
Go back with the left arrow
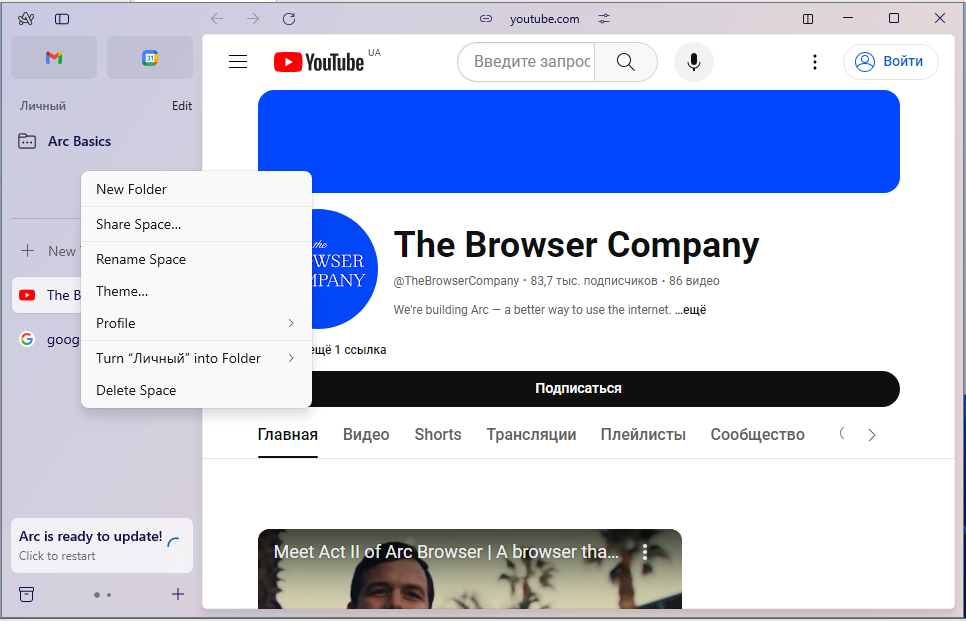(x=217, y=18)
